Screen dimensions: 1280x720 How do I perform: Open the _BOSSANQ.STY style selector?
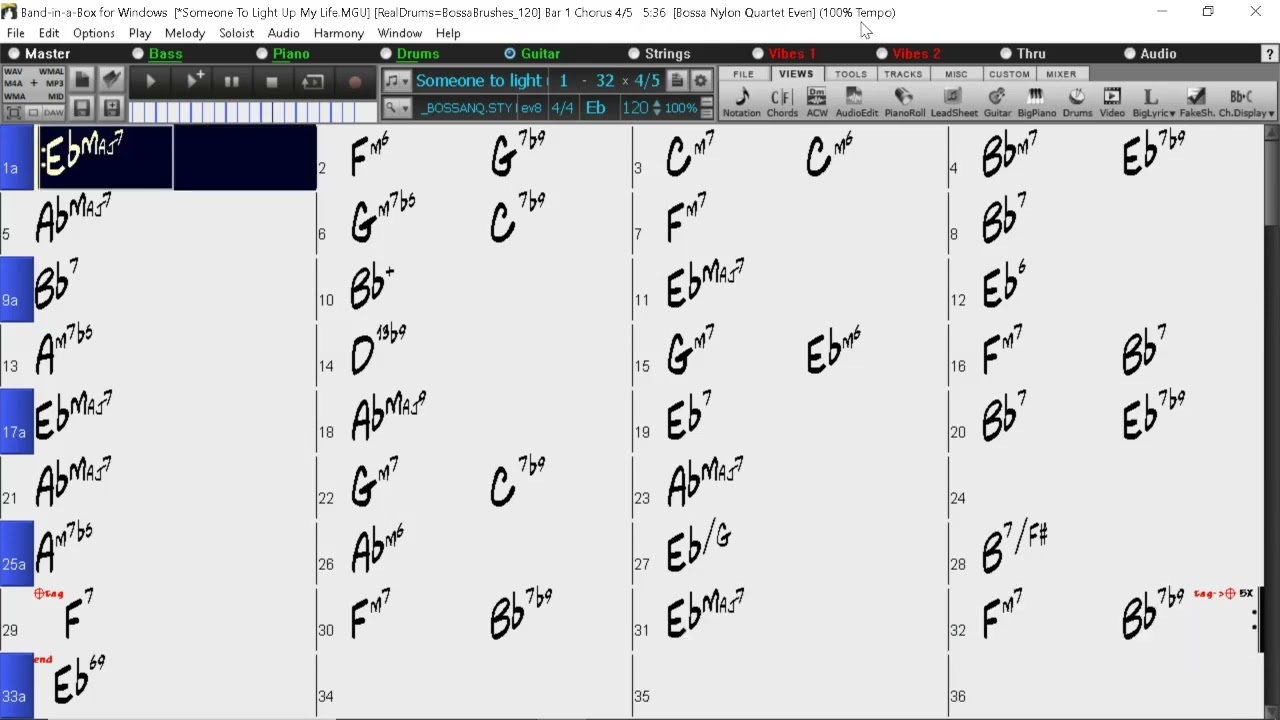(466, 108)
